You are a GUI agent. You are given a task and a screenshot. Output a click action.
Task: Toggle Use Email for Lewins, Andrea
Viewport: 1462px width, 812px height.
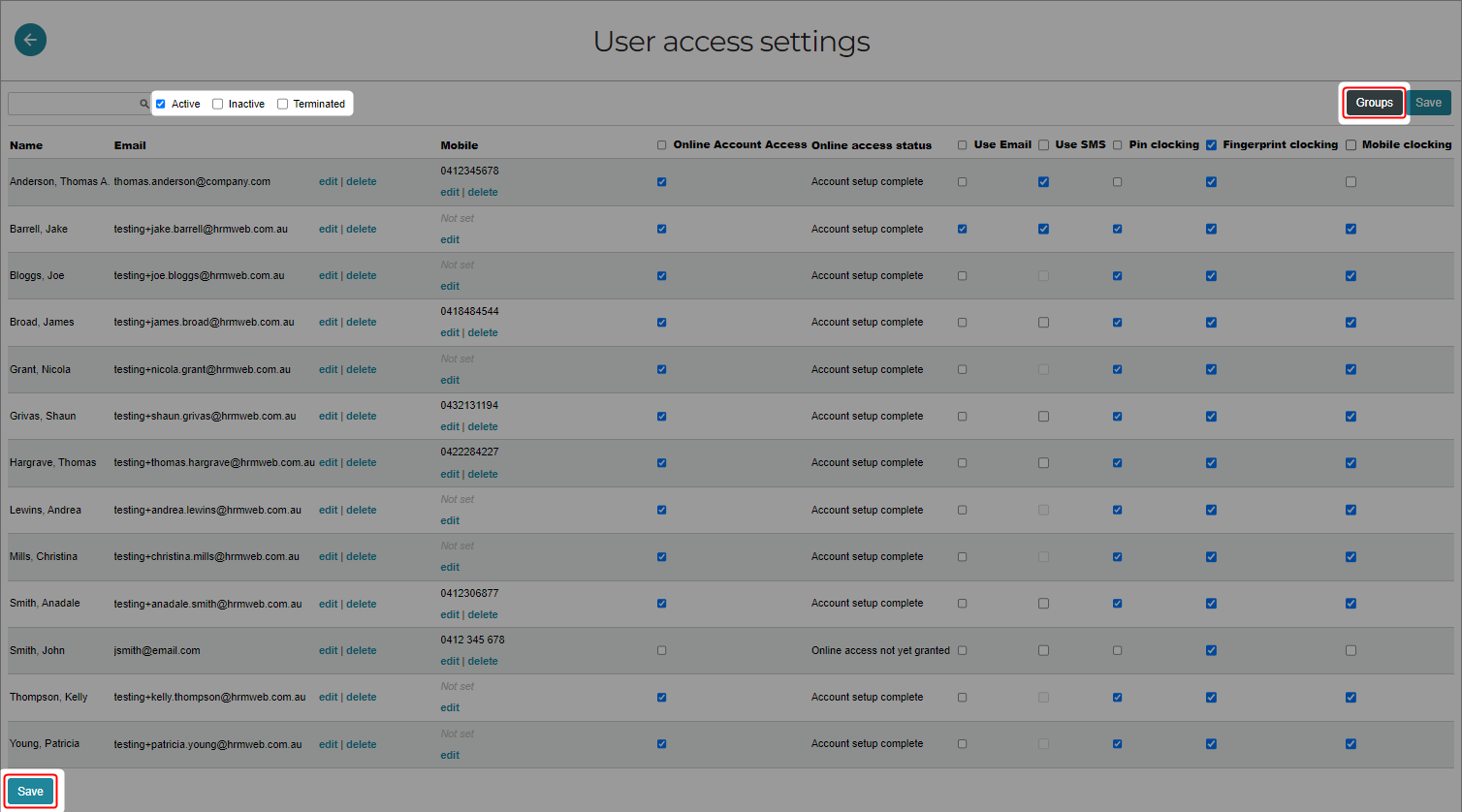tap(962, 511)
